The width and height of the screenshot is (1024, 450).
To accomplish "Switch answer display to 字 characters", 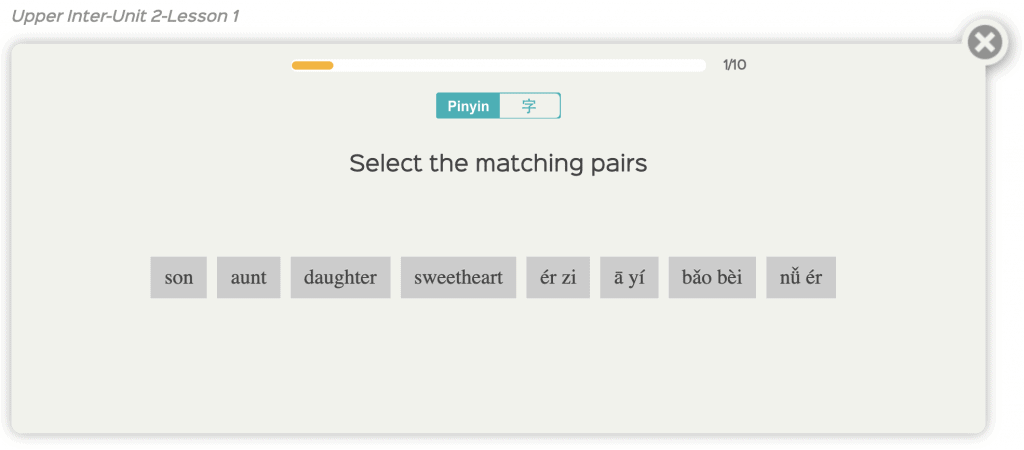I will tap(530, 106).
